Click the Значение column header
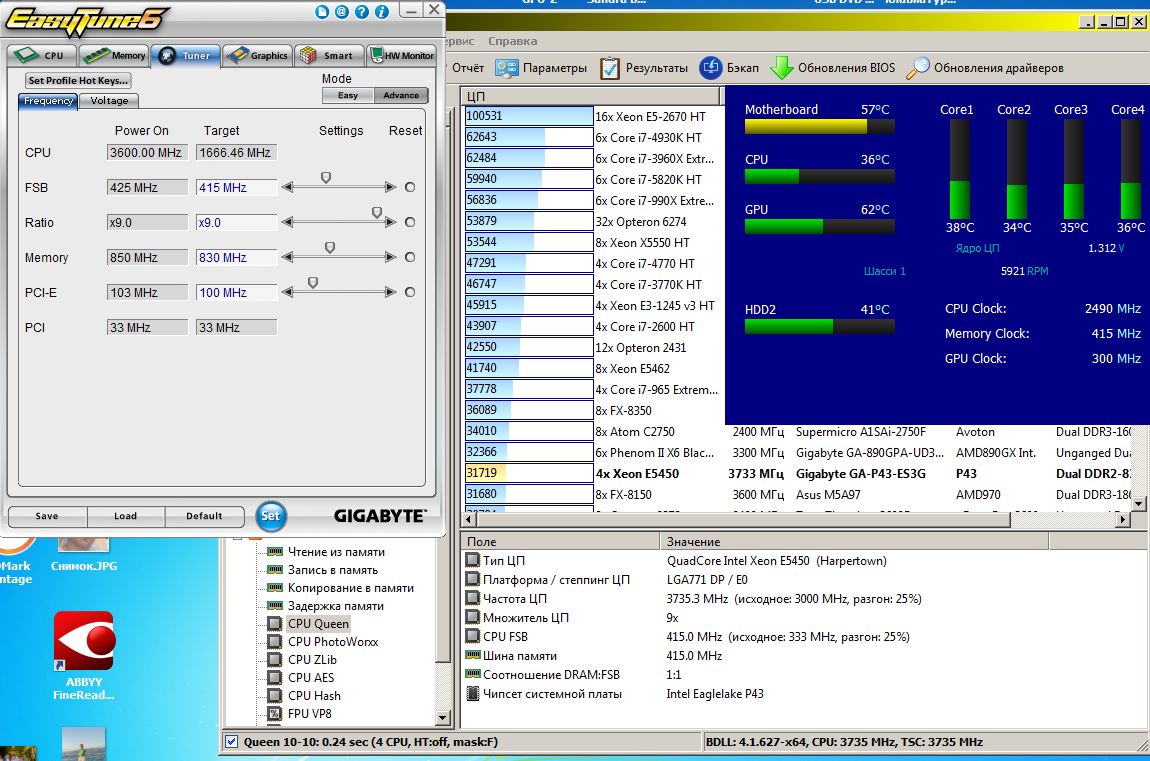Viewport: 1150px width, 761px height. coord(854,542)
